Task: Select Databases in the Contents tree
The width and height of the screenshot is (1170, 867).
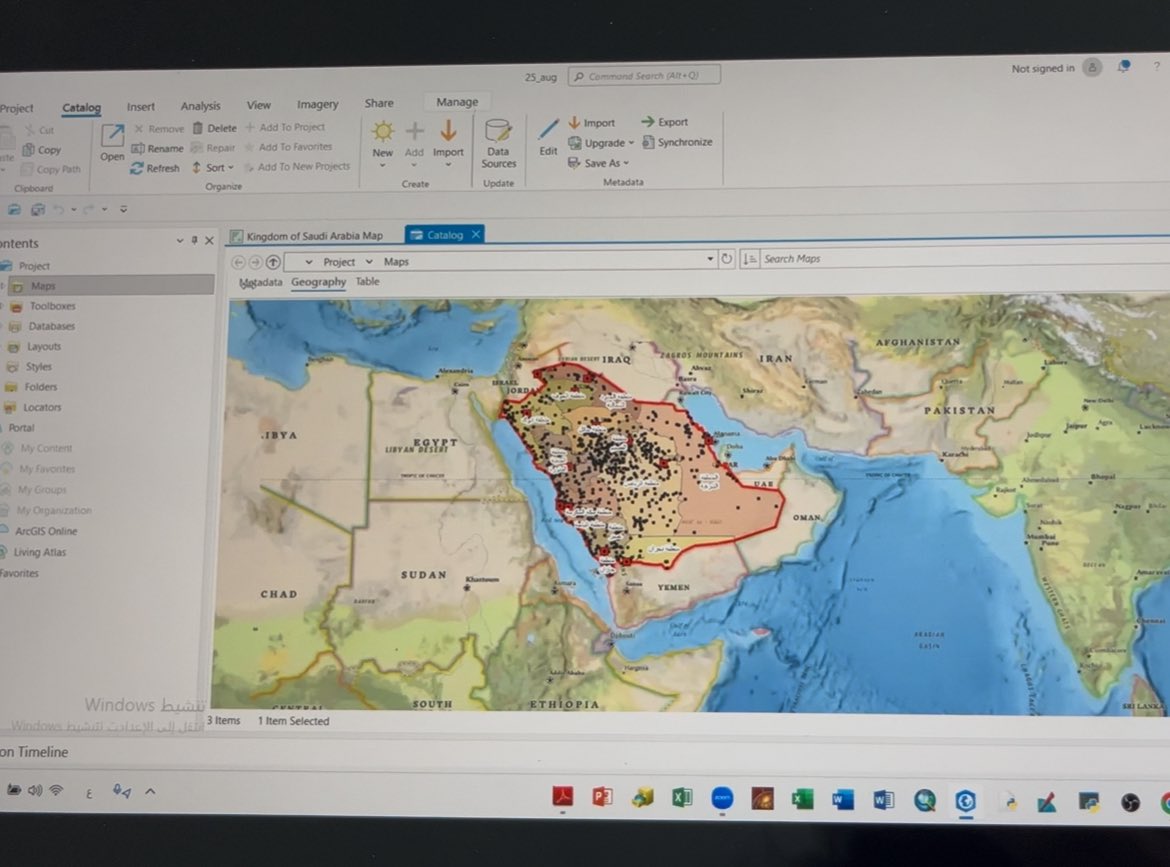Action: [x=51, y=326]
